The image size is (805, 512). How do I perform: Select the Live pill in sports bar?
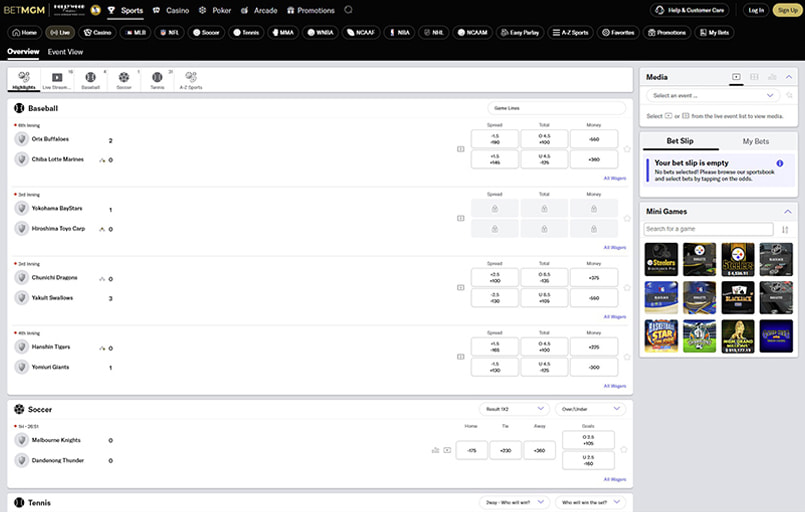[x=60, y=32]
